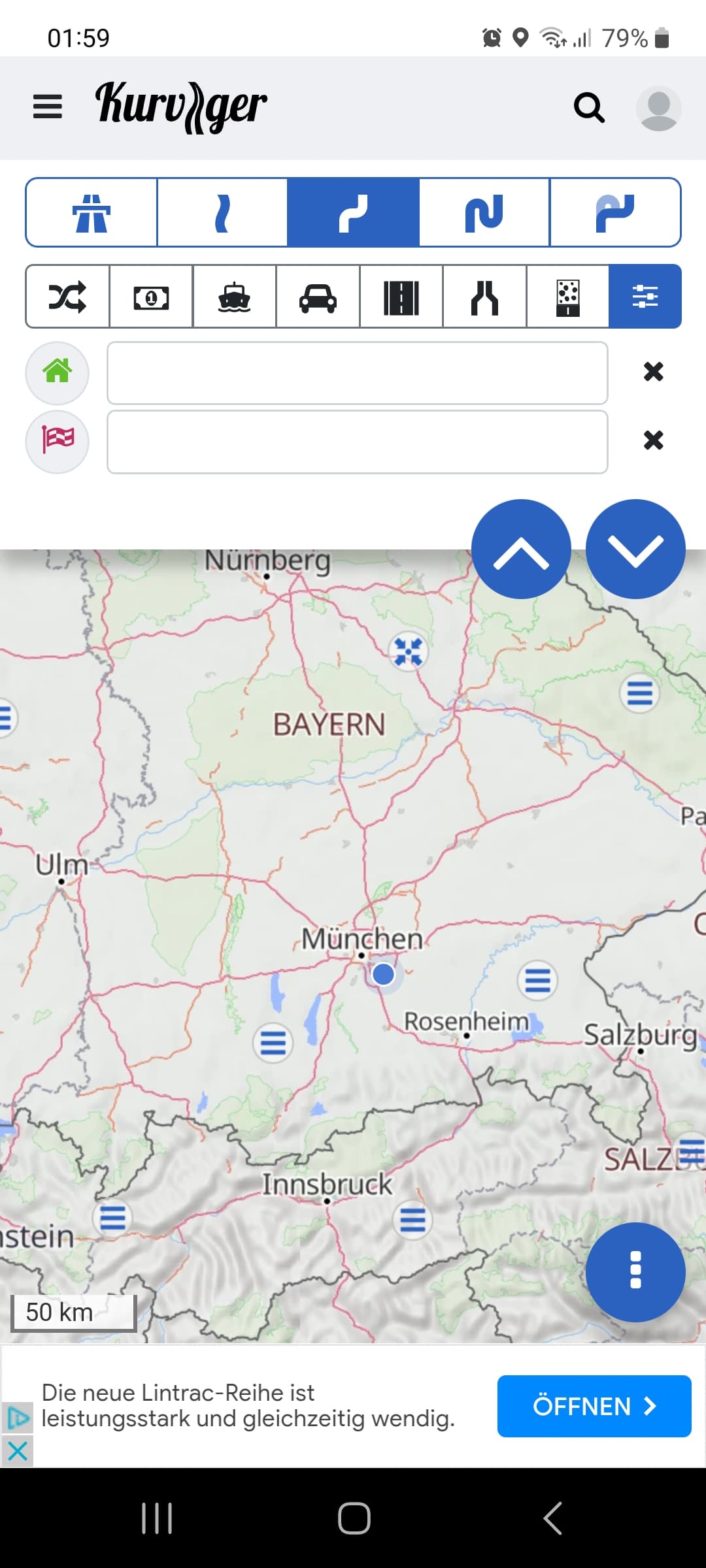Open the three-dot map options button
This screenshot has height=1568, width=706.
click(x=635, y=1272)
